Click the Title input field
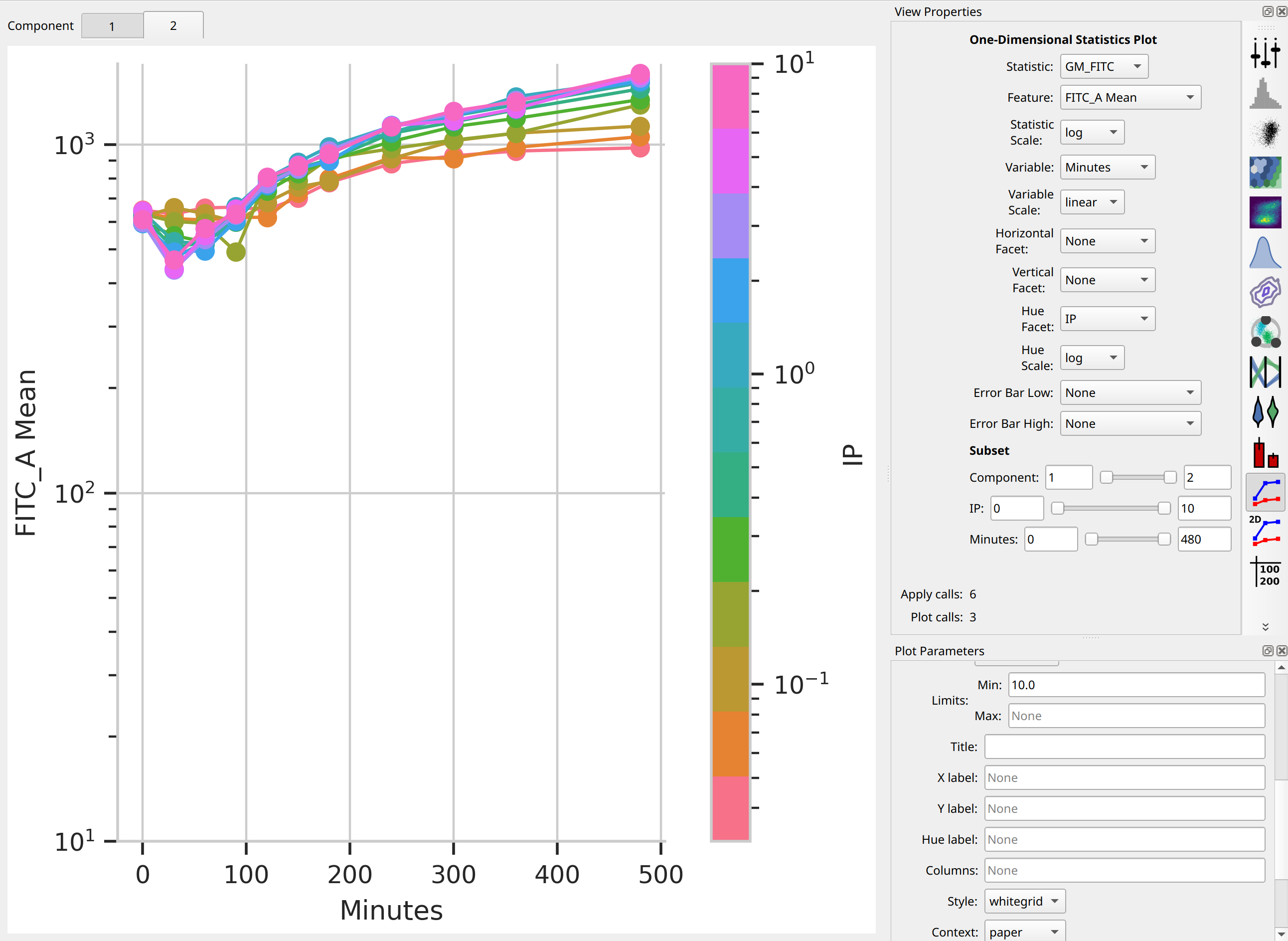The width and height of the screenshot is (1288, 941). pos(1125,746)
